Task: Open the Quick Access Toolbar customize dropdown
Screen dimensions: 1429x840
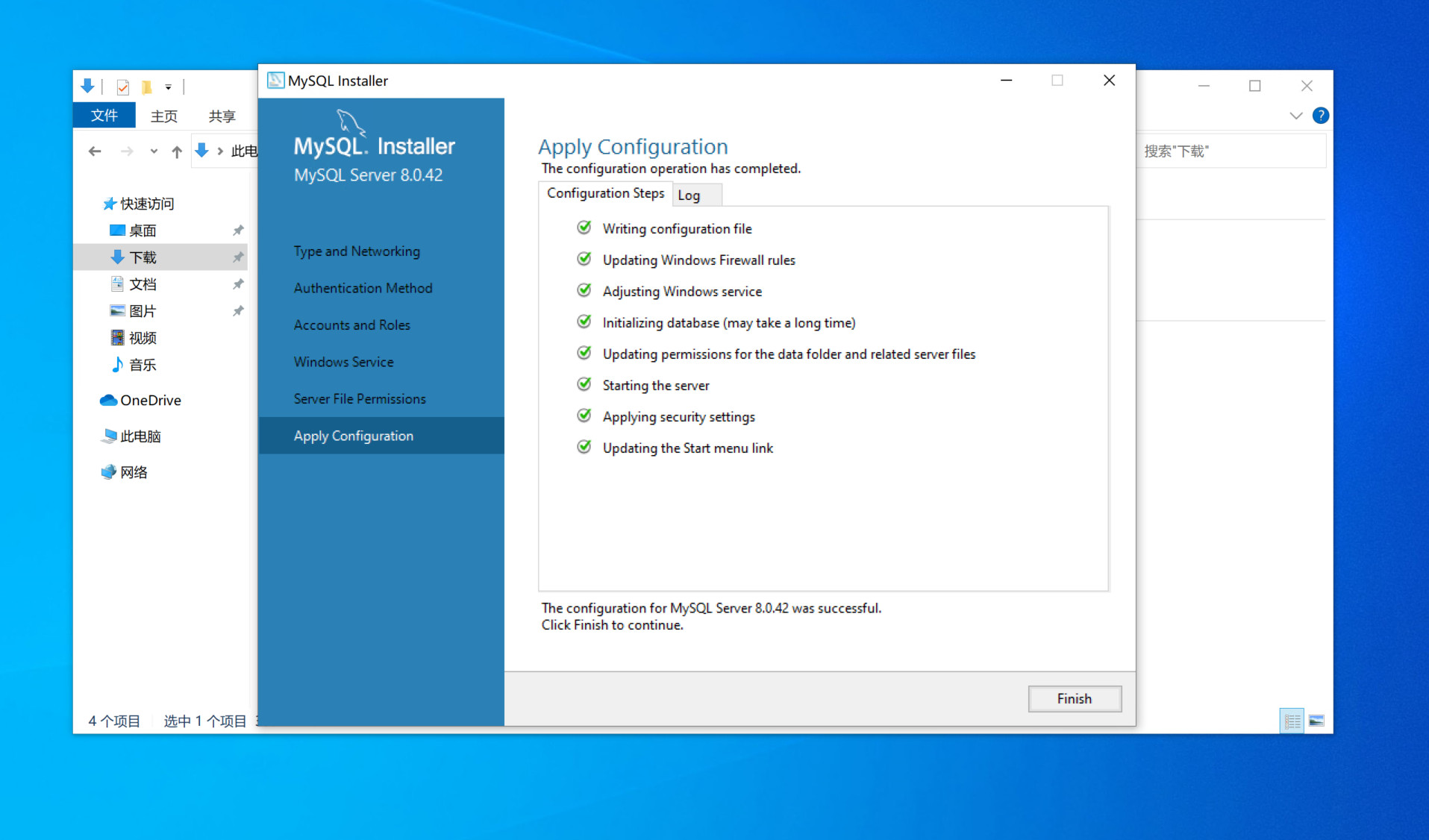Action: tap(169, 87)
